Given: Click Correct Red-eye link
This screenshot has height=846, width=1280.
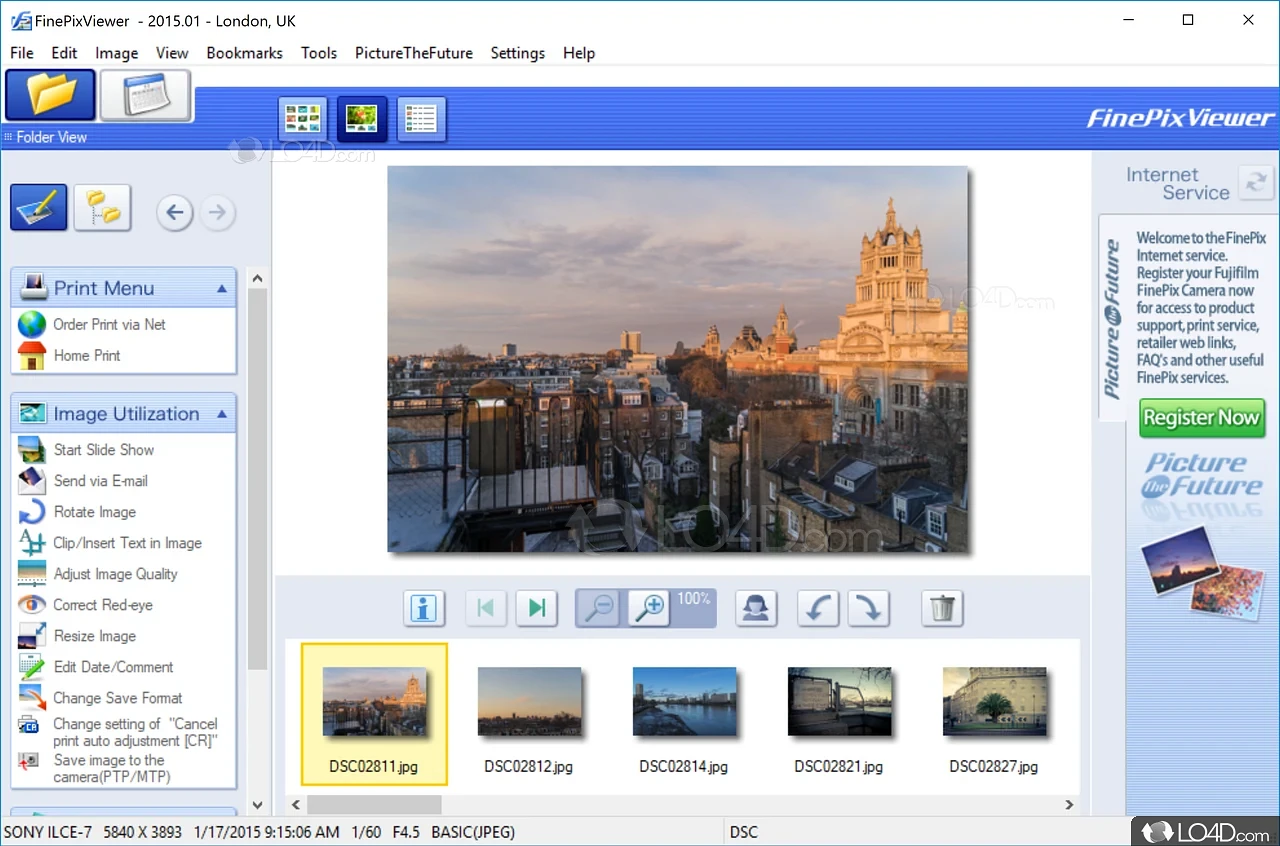Looking at the screenshot, I should coord(103,605).
